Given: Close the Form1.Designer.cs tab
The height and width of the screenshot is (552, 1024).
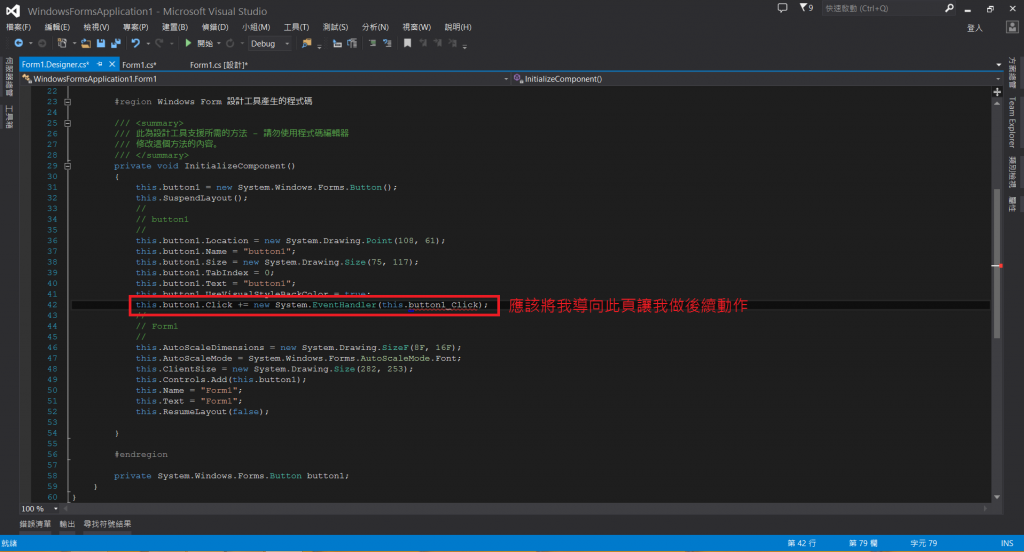Looking at the screenshot, I should point(112,64).
